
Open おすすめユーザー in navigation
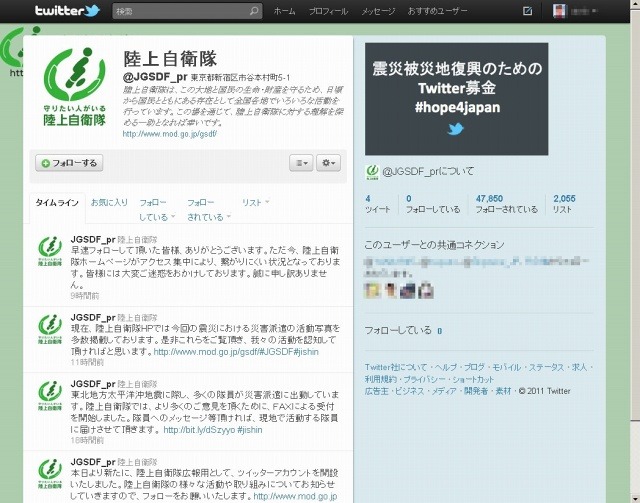(x=437, y=11)
